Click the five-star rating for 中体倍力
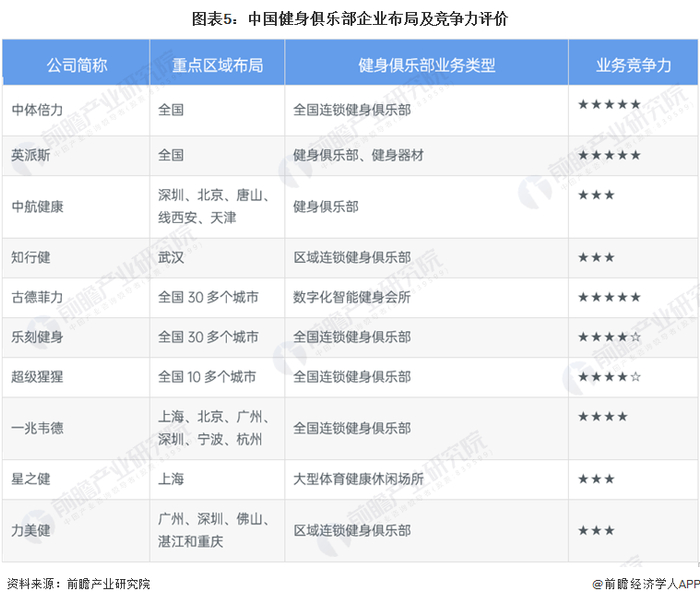700x603 pixels. click(609, 104)
